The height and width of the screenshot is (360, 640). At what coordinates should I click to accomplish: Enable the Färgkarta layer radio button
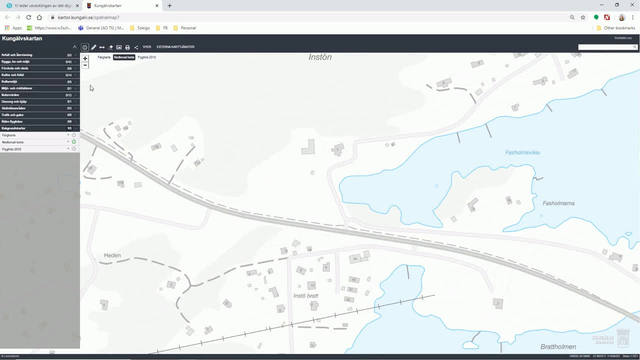coord(74,135)
